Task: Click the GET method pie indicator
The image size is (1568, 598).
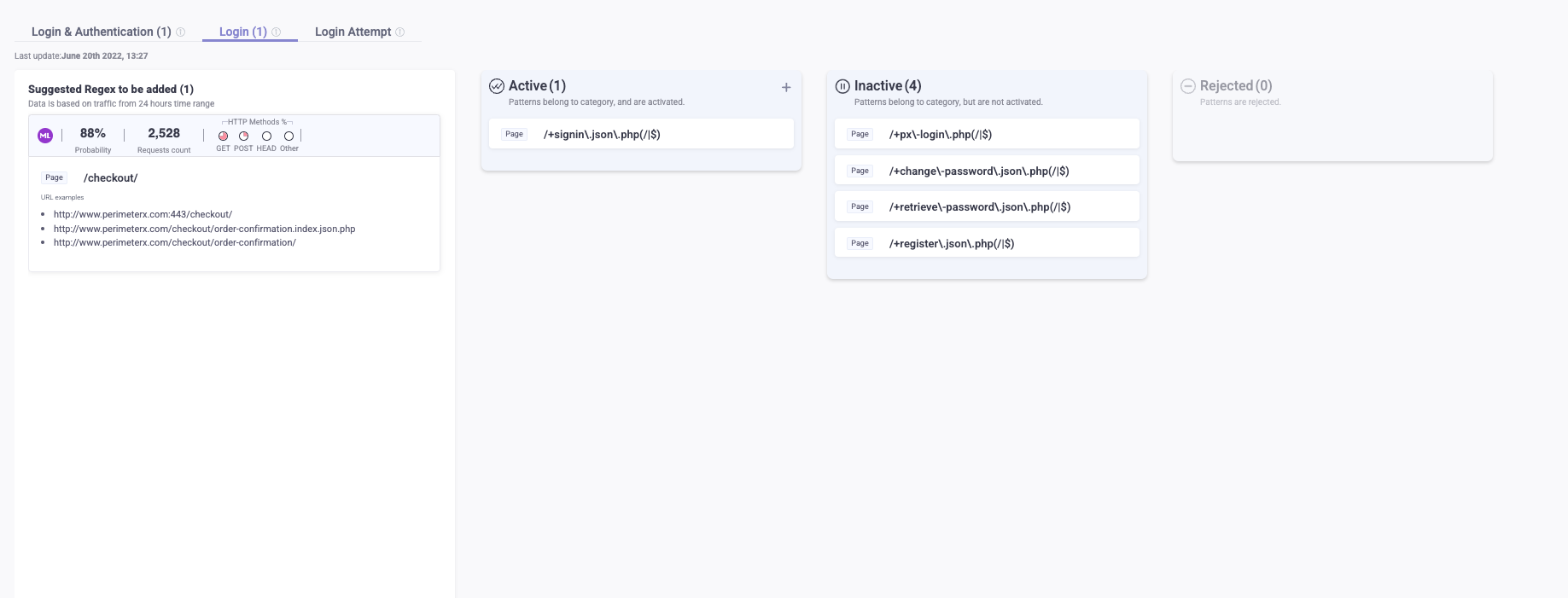Action: point(223,136)
